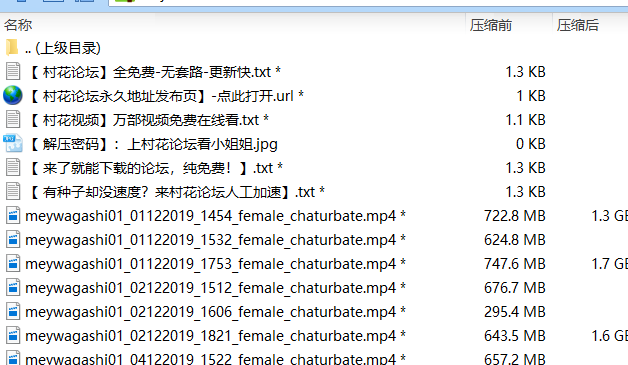Select text file icon for 全免费-无套路-更新快.txt
This screenshot has width=628, height=365.
[x=13, y=72]
